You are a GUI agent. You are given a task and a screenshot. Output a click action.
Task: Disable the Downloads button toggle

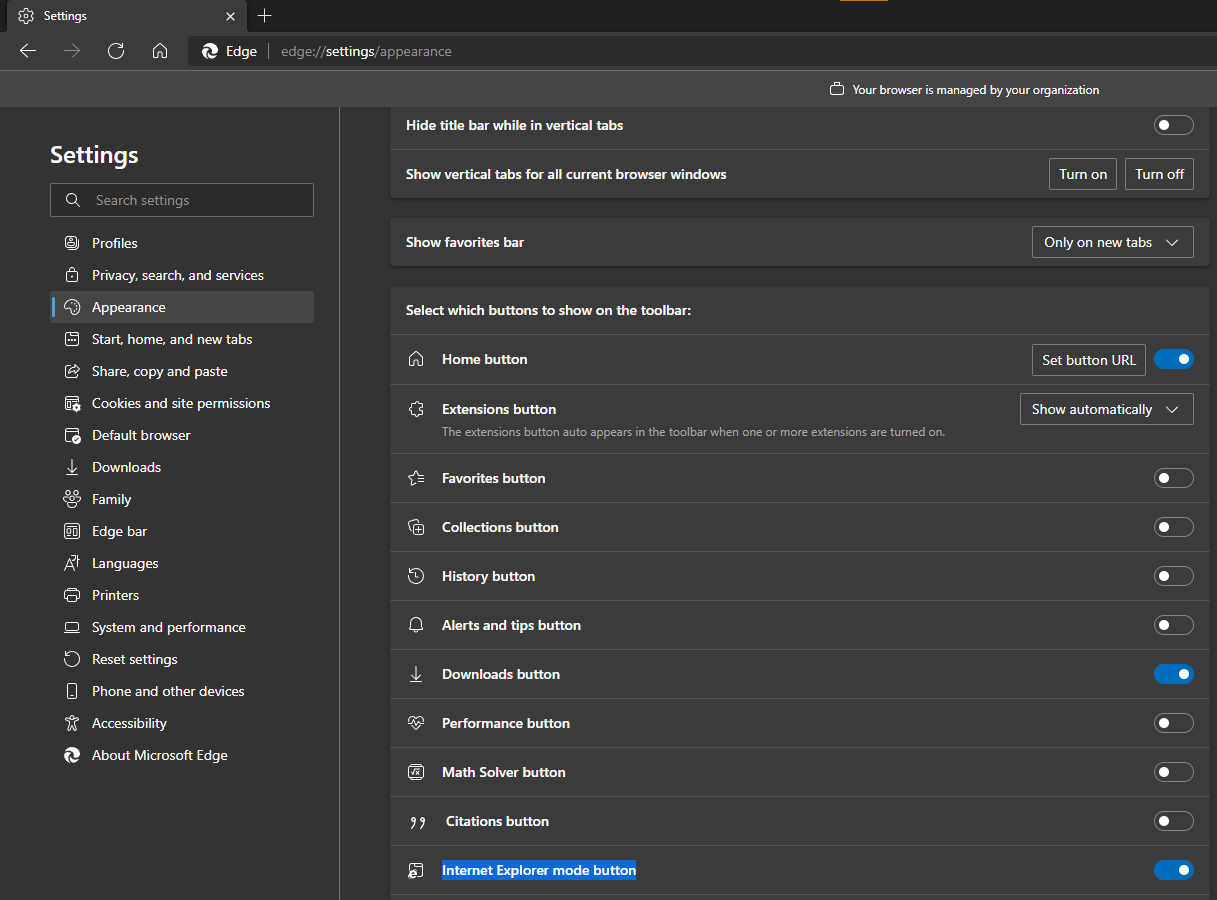point(1174,674)
